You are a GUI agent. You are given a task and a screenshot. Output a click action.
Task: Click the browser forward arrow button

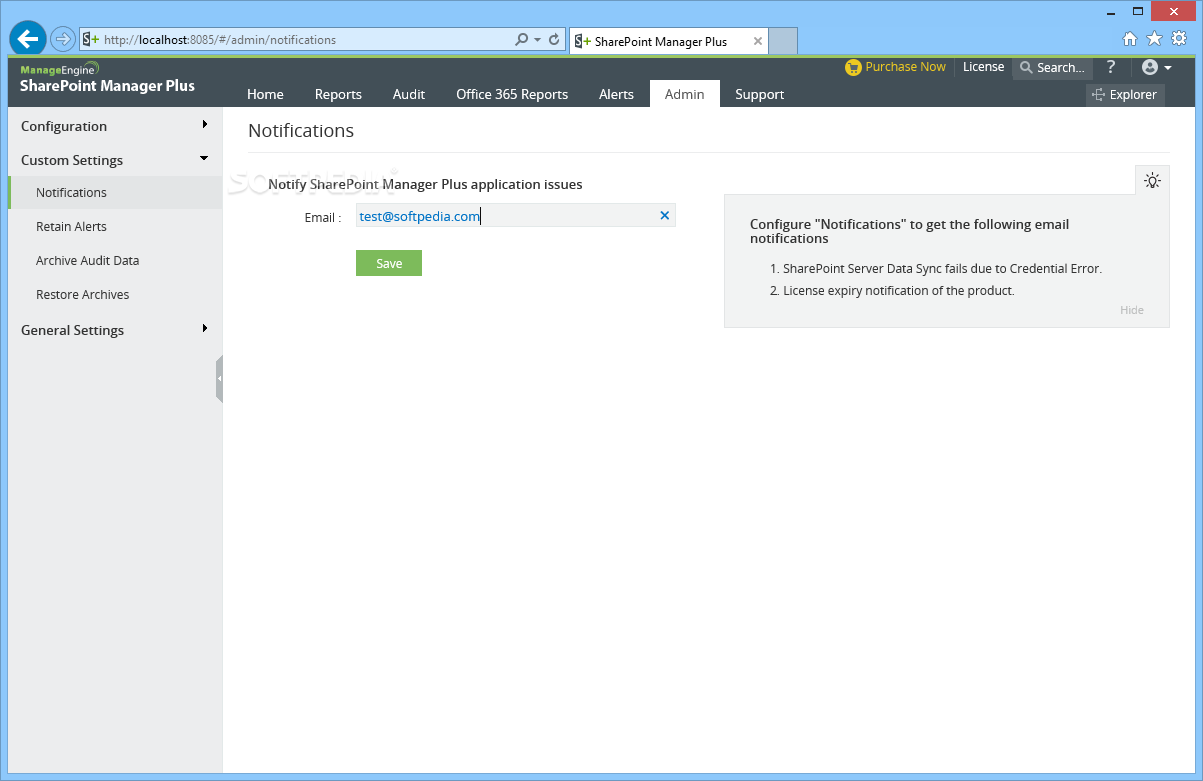click(x=63, y=40)
